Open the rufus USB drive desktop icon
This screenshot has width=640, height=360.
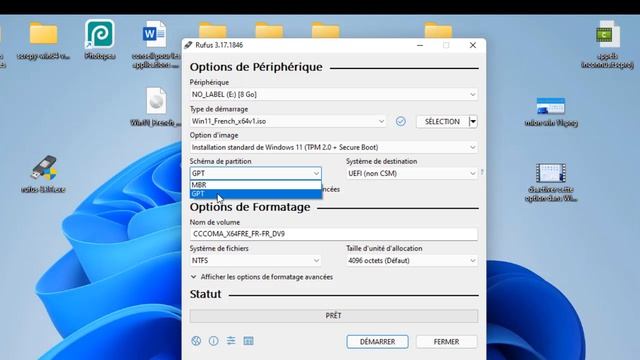point(44,174)
